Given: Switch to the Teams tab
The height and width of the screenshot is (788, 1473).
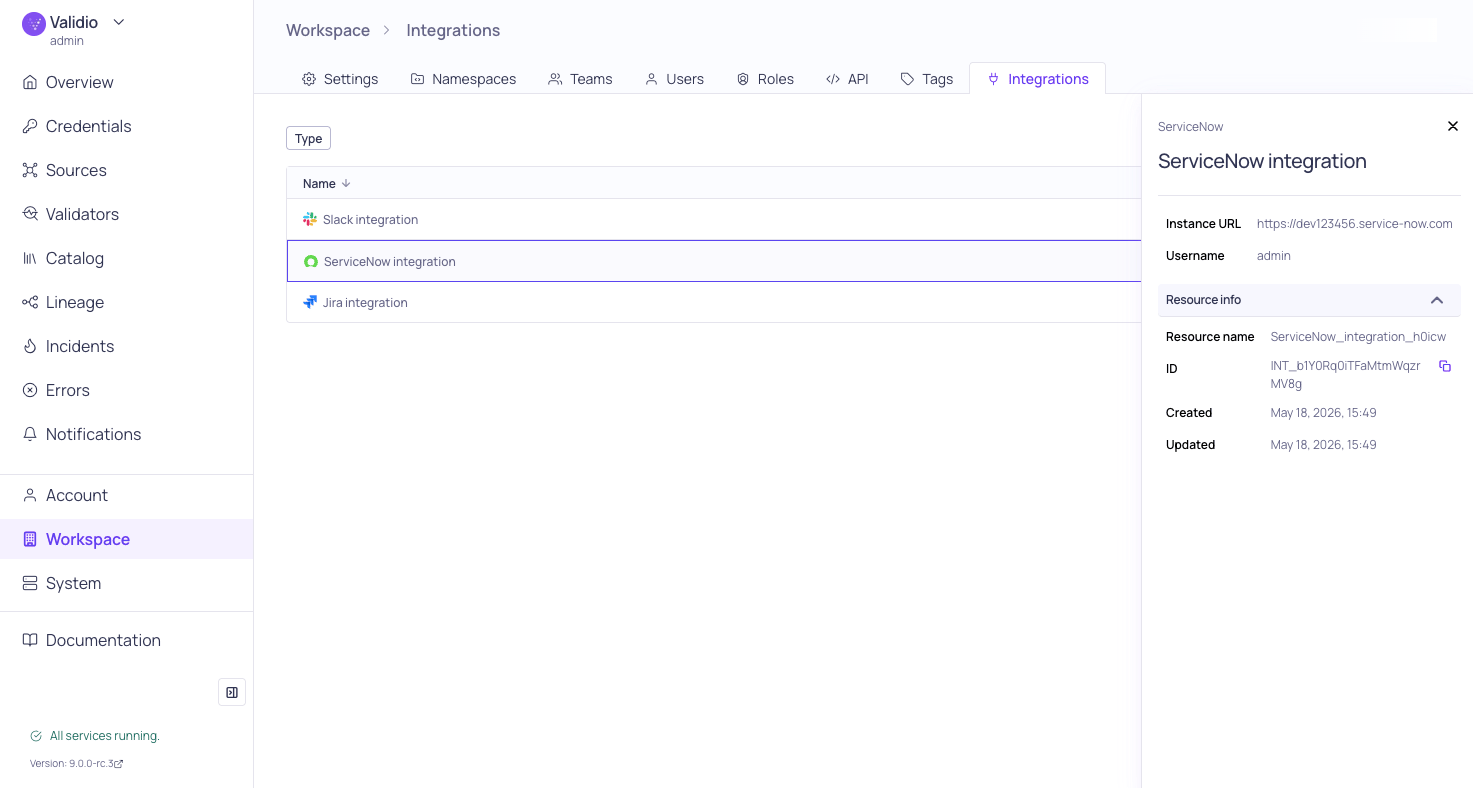Looking at the screenshot, I should [580, 79].
